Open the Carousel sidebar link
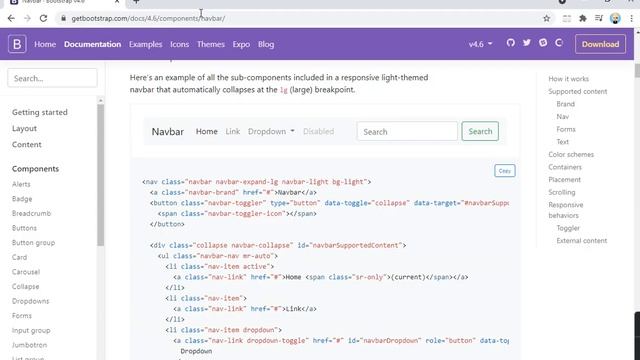This screenshot has width=640, height=360. [26, 272]
